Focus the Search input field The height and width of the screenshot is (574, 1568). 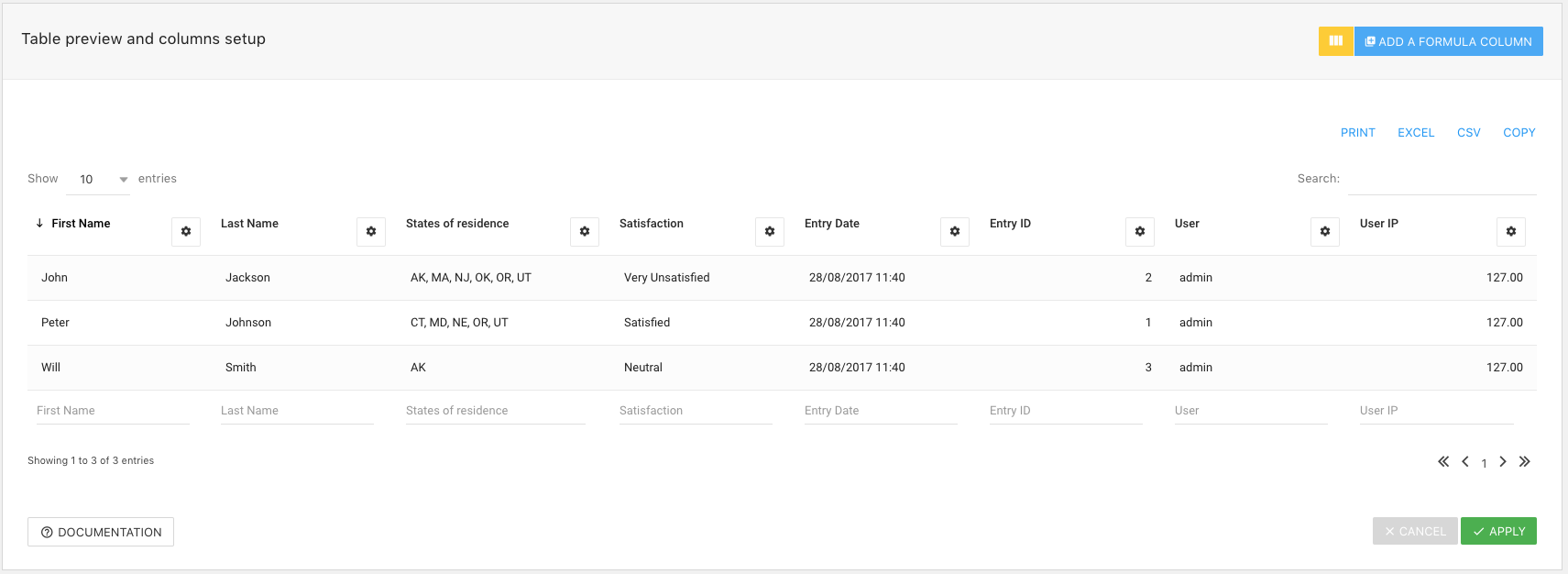(1442, 180)
